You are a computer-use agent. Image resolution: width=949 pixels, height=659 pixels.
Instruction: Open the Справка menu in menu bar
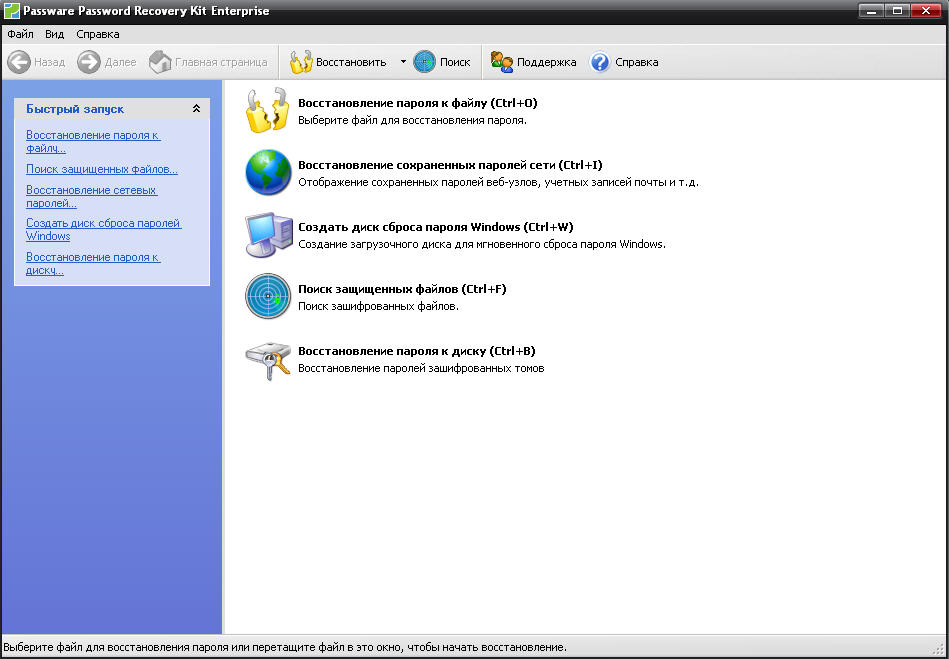click(x=97, y=34)
